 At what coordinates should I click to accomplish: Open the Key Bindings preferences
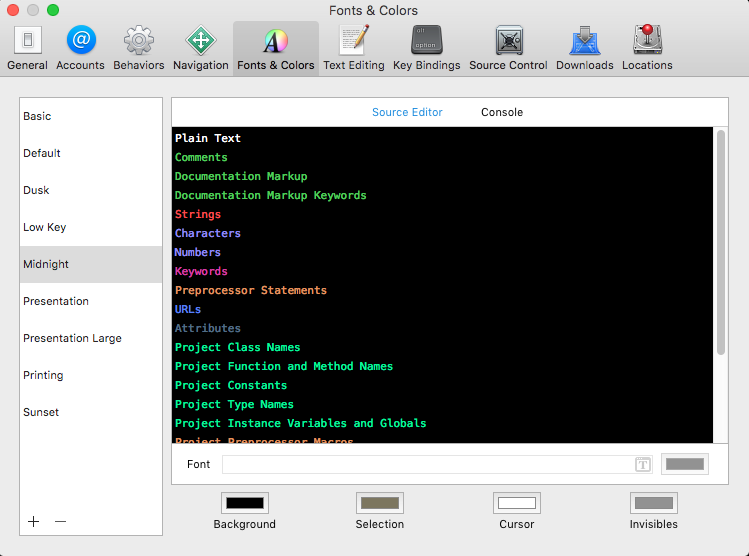427,48
